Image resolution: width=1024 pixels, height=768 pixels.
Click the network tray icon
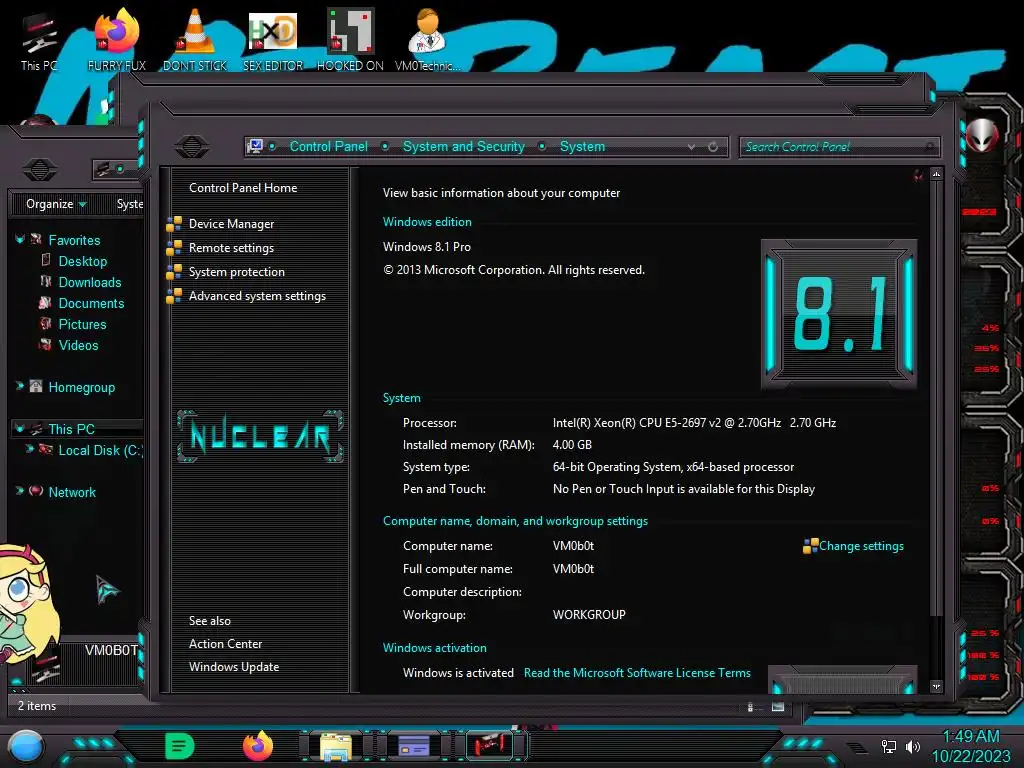pos(889,746)
